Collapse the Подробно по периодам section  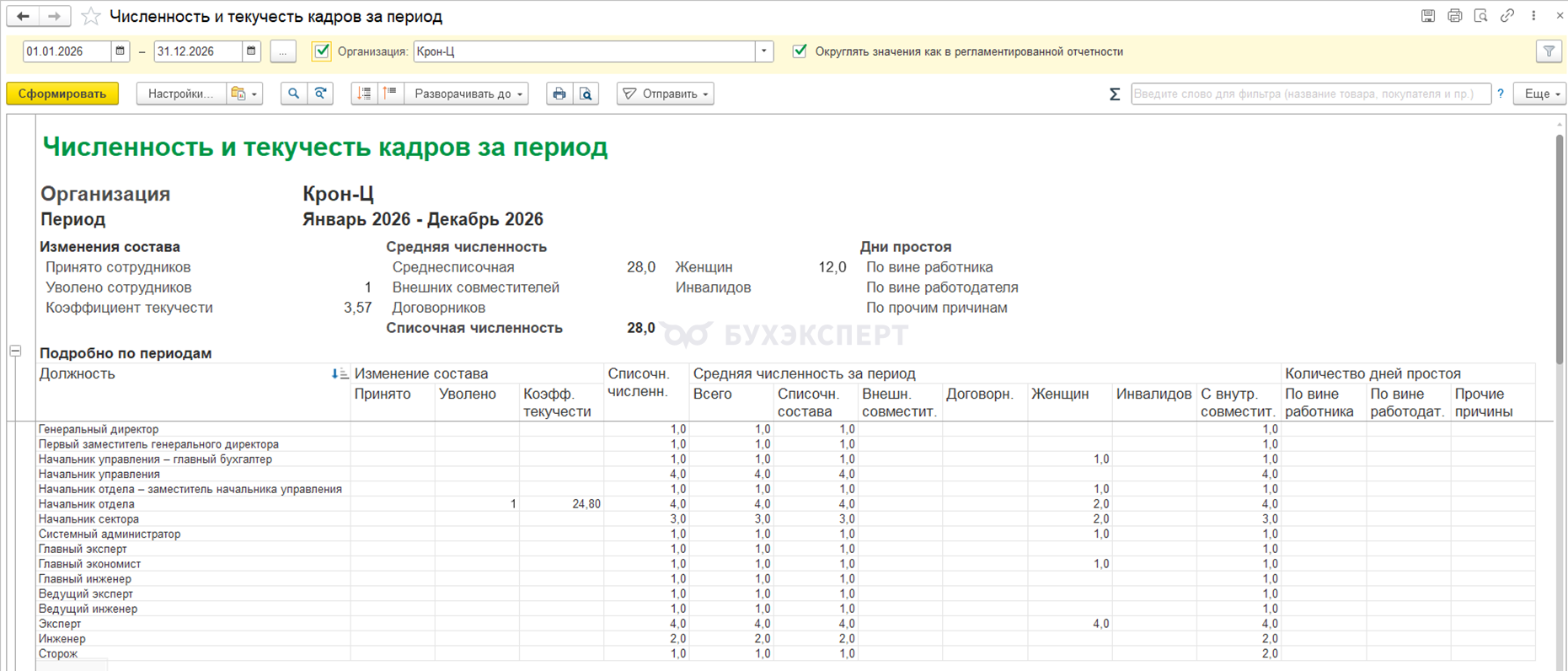15,351
